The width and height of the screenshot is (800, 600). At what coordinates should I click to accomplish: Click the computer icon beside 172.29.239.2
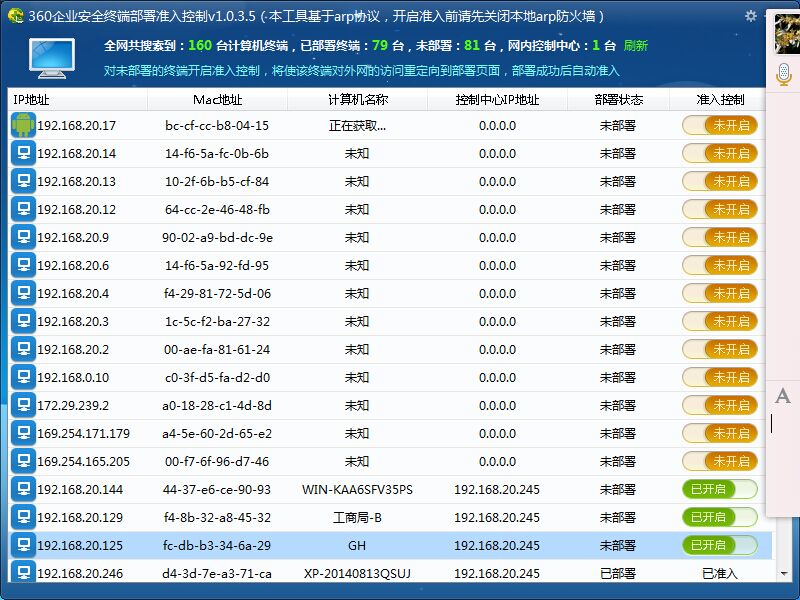click(23, 405)
